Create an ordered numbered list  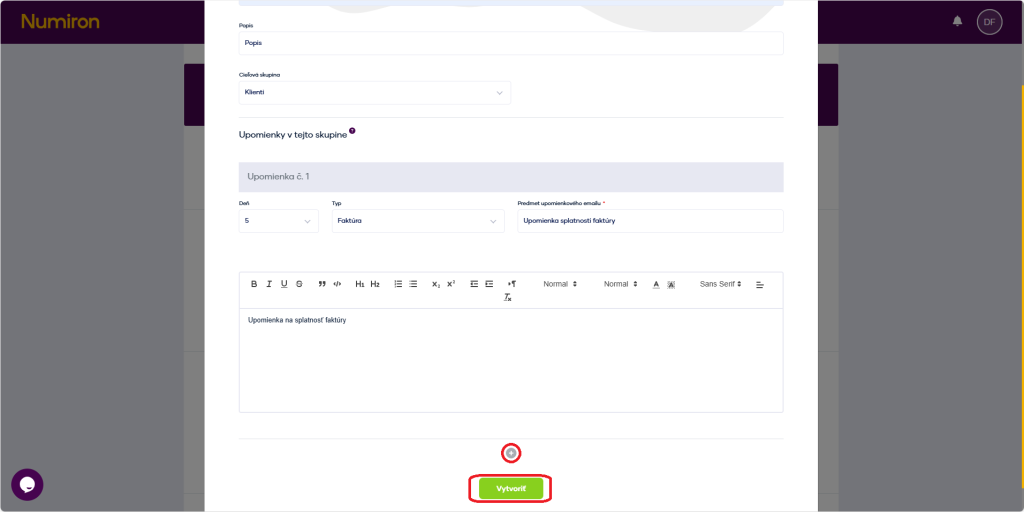(x=398, y=284)
